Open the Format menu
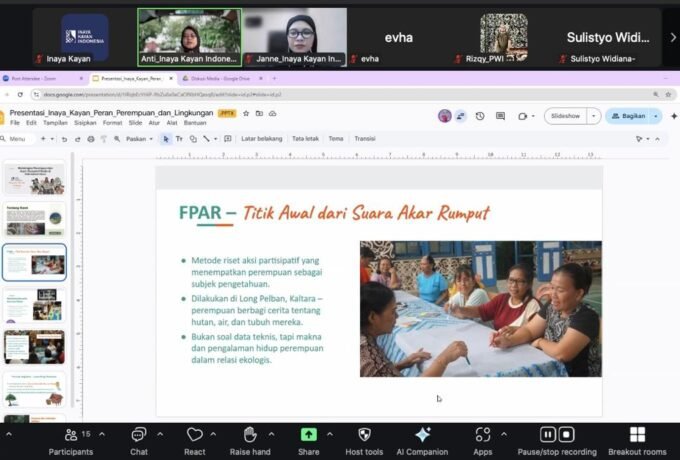 (x=112, y=123)
